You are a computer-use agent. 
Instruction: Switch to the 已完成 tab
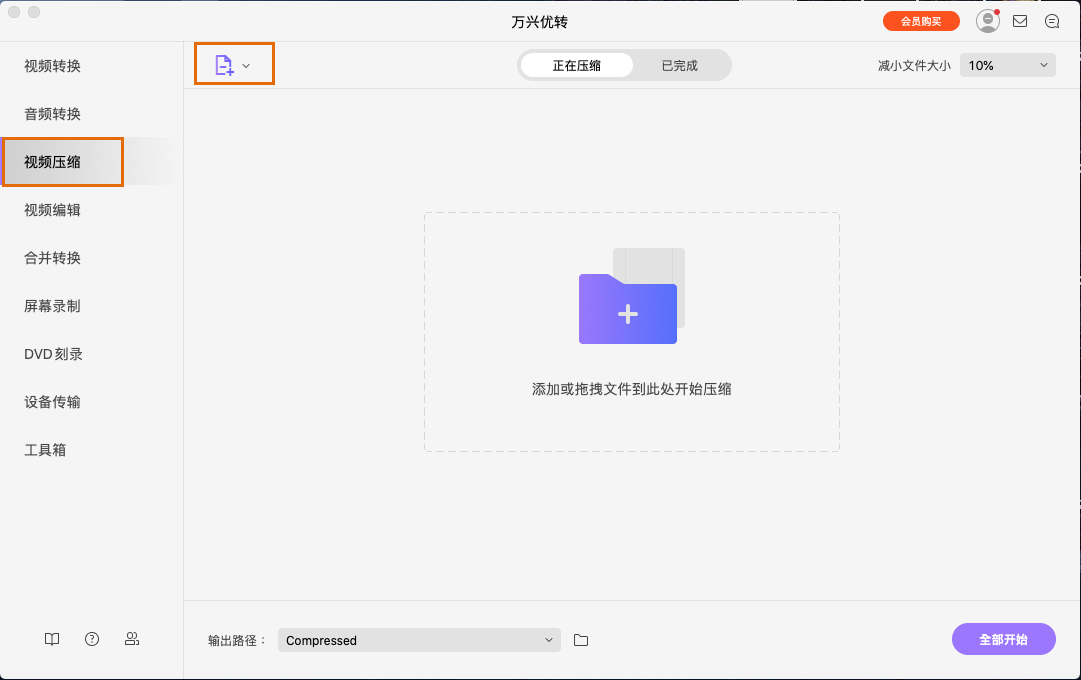679,64
